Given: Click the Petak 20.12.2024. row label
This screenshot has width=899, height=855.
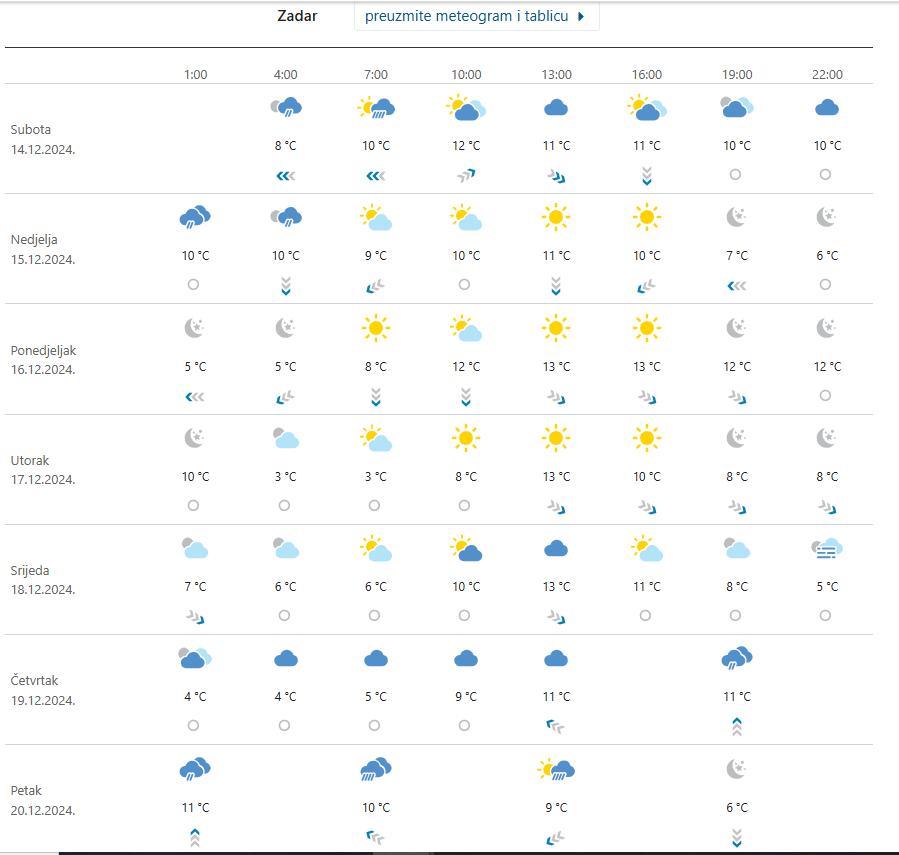Looking at the screenshot, I should point(43,800).
